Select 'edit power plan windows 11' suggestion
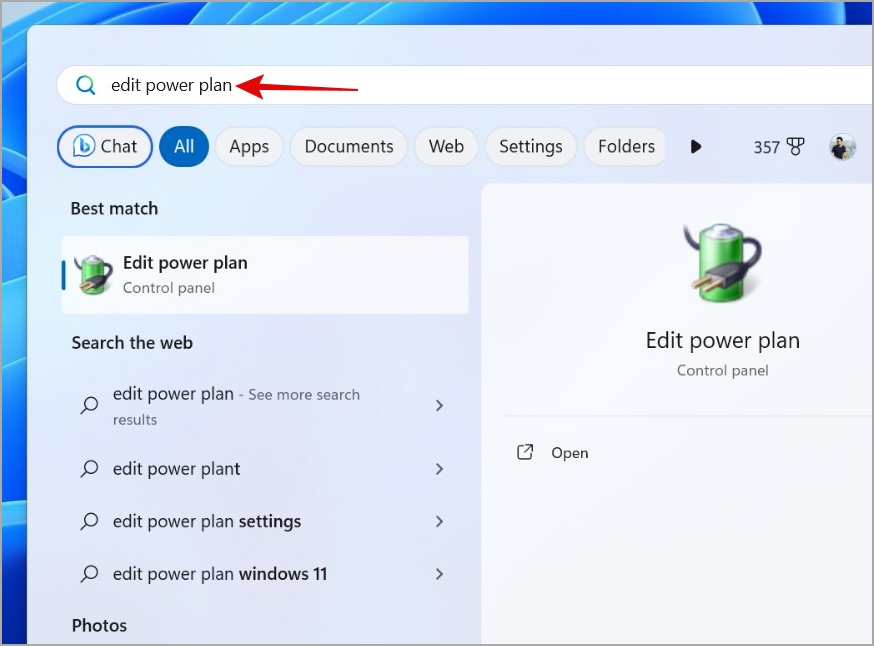The image size is (874, 646). (x=265, y=574)
